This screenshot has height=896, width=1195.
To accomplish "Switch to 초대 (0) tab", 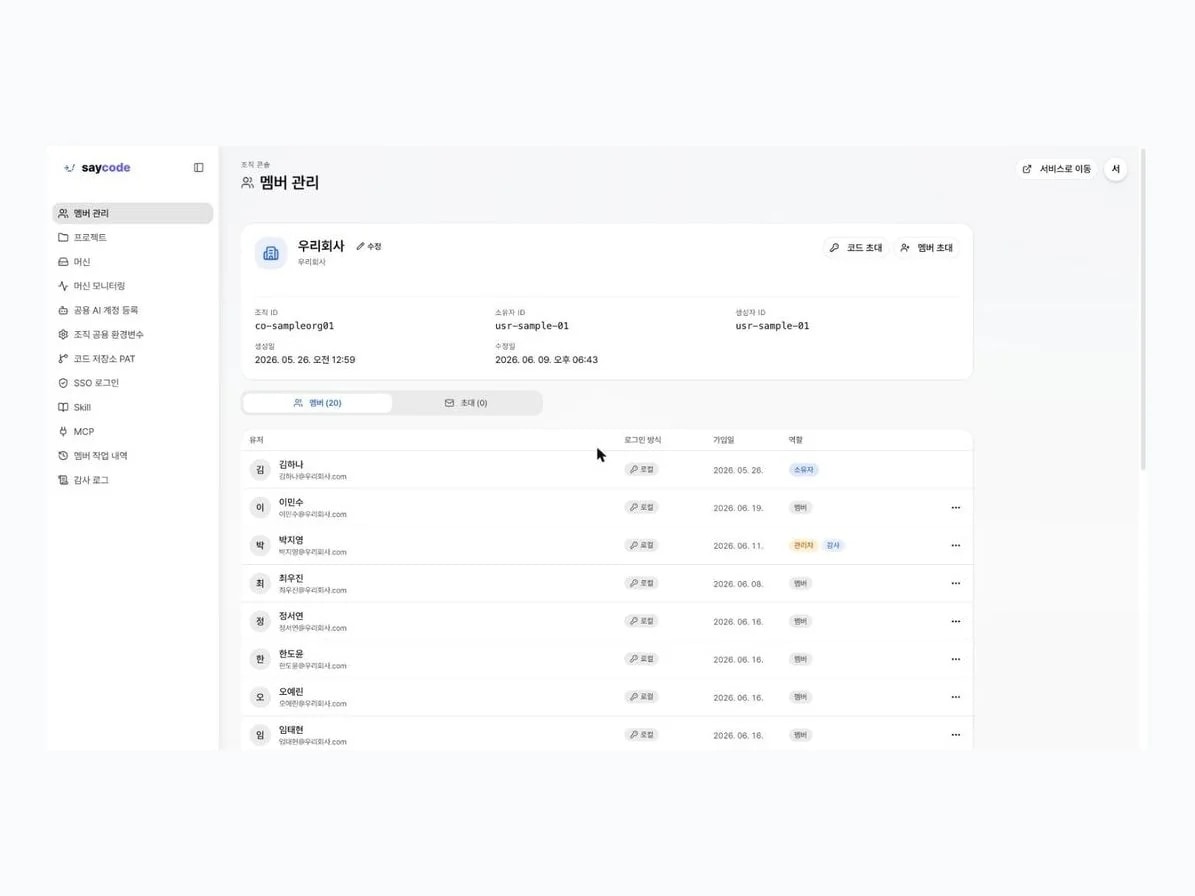I will tap(466, 403).
